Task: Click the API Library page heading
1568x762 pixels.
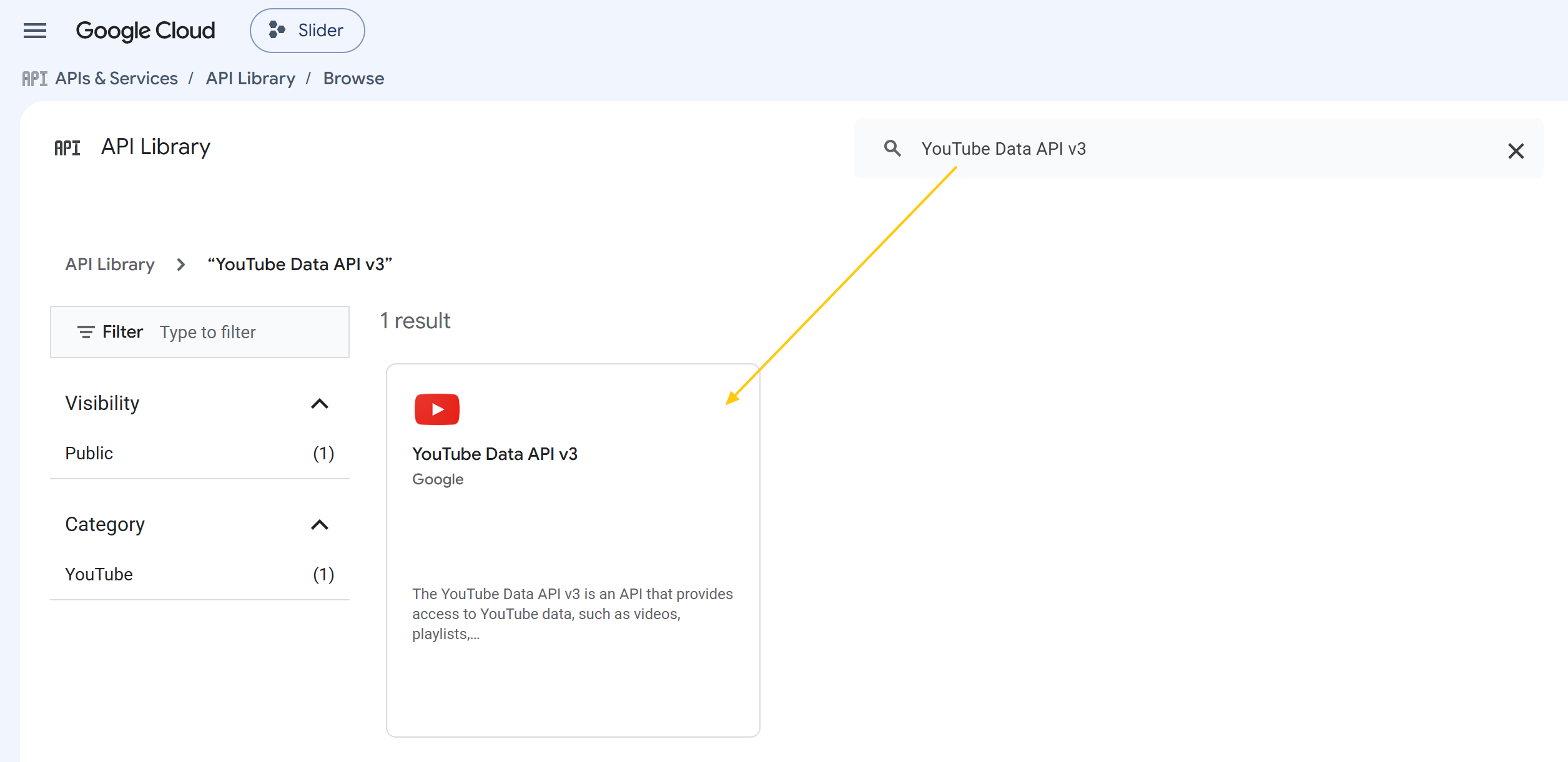Action: (155, 147)
